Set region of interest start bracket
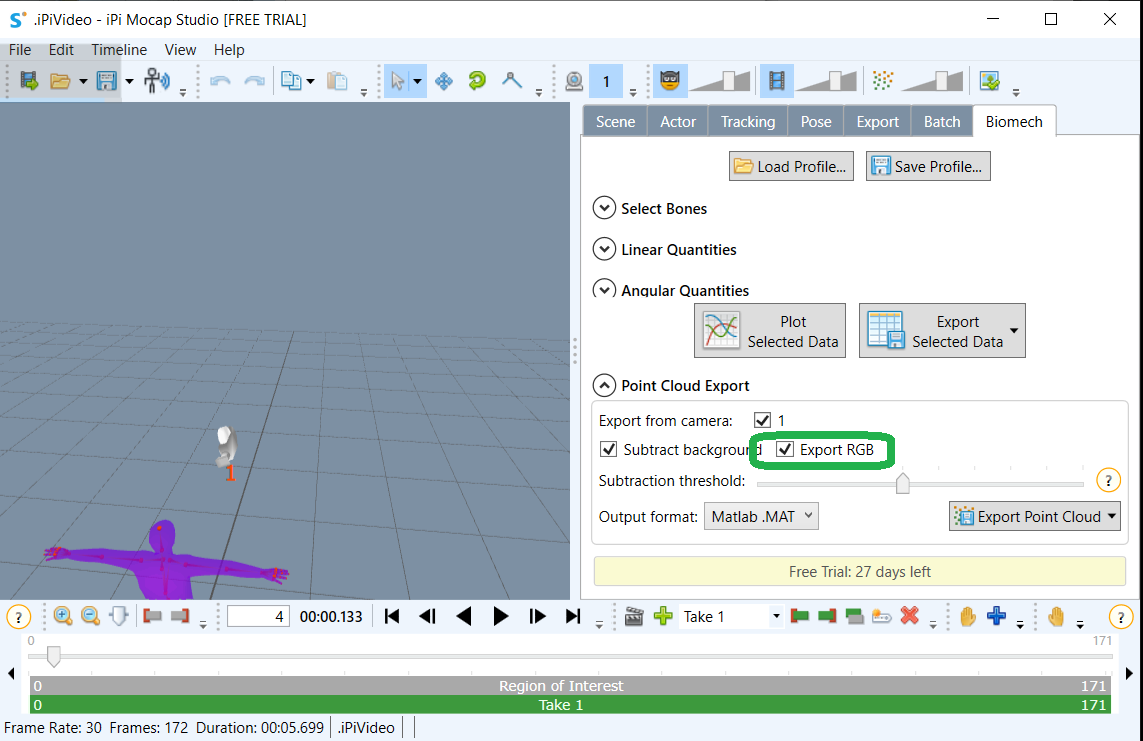This screenshot has width=1143, height=741. point(152,616)
